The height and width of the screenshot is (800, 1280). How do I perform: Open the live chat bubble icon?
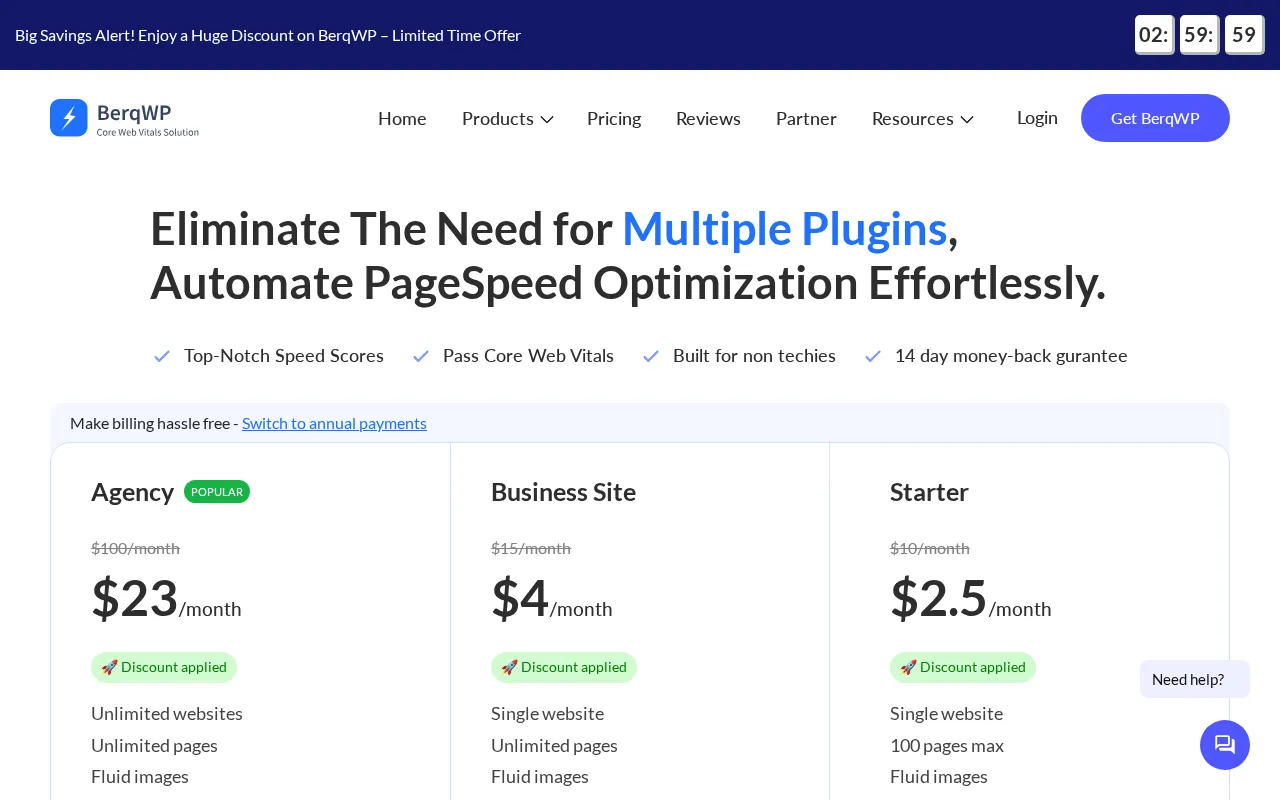1225,745
